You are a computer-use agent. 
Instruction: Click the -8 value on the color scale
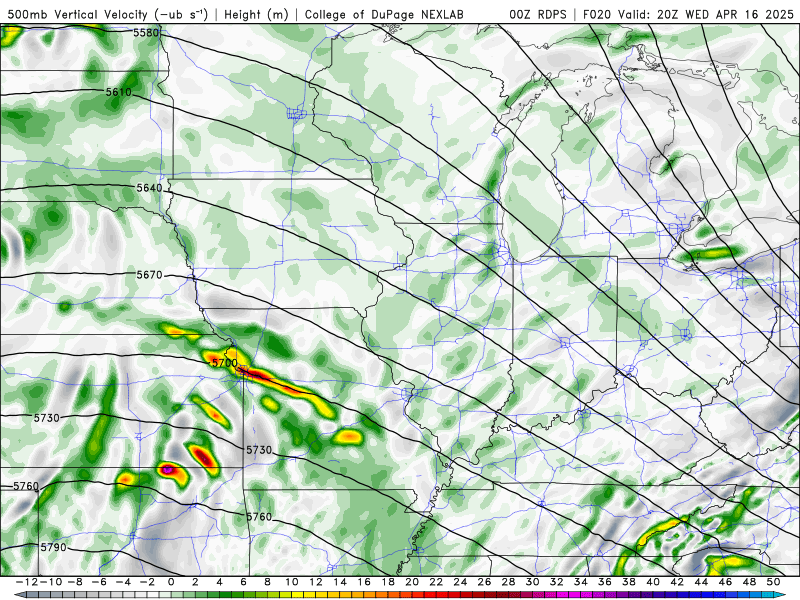74,582
